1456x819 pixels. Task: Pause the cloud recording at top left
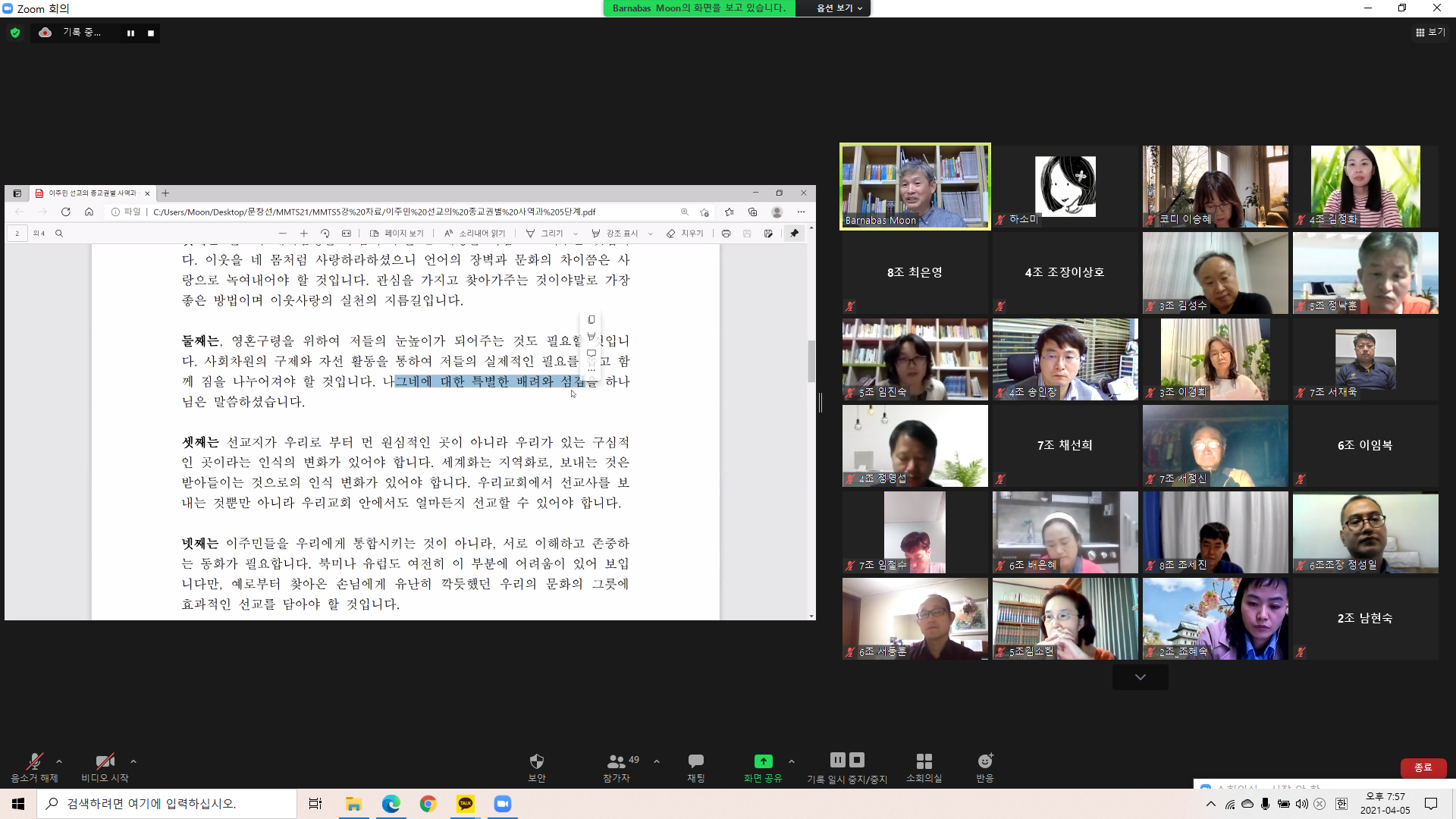click(130, 33)
